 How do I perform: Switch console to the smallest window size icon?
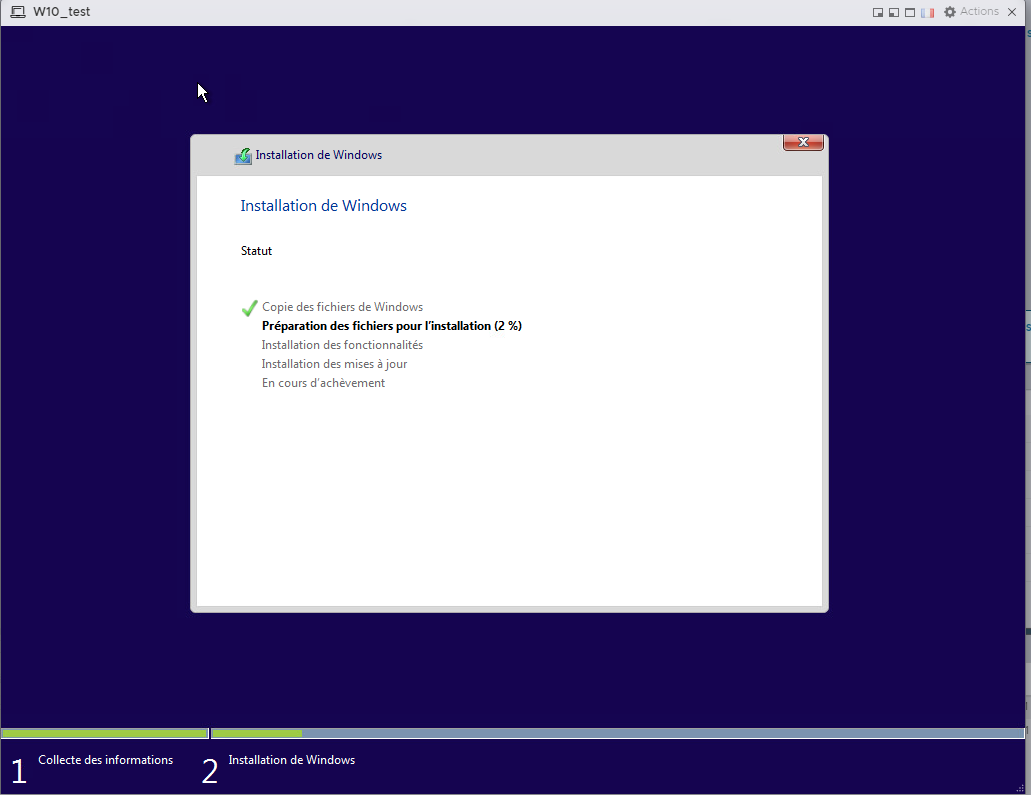click(878, 12)
